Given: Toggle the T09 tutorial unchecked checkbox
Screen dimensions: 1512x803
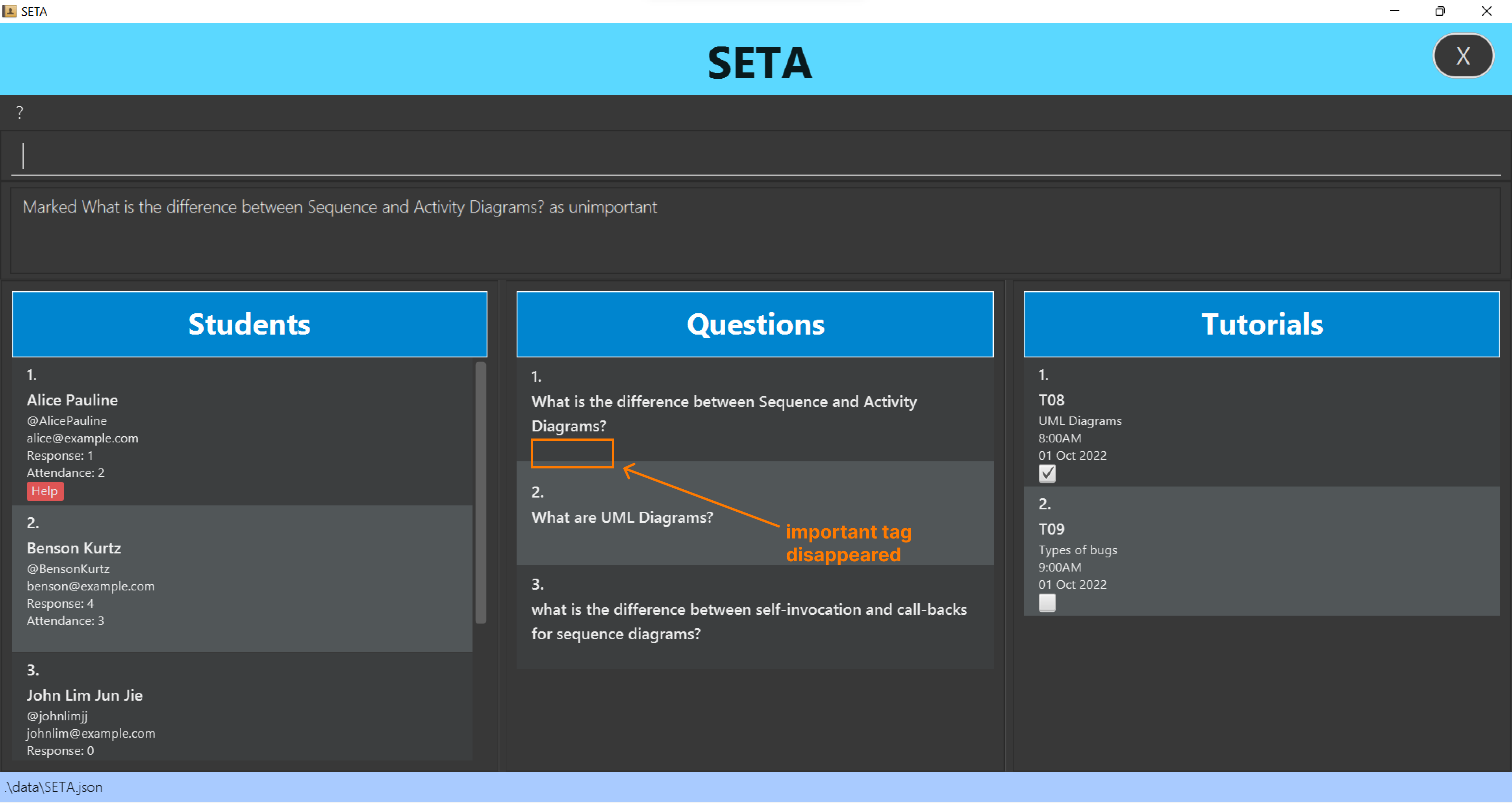Looking at the screenshot, I should pos(1047,603).
